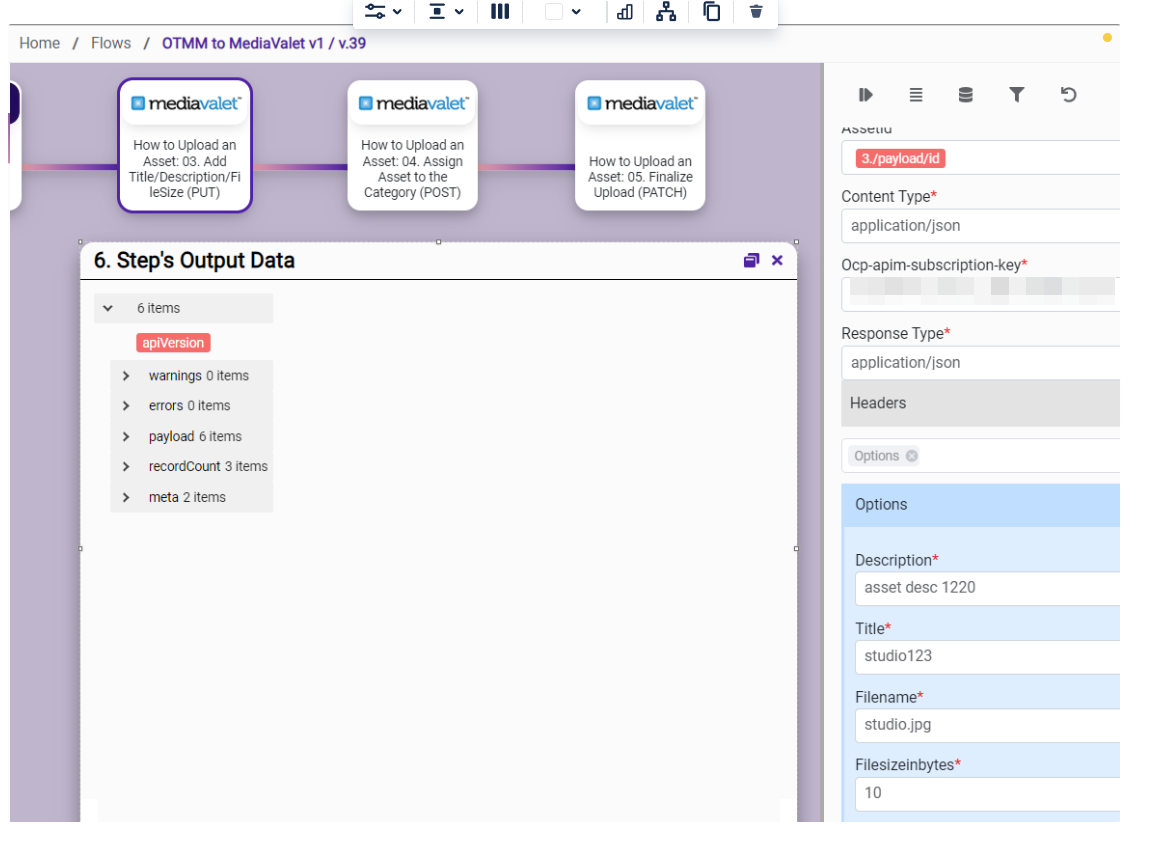Open the white color swatch dropdown
1173x847 pixels.
point(564,12)
